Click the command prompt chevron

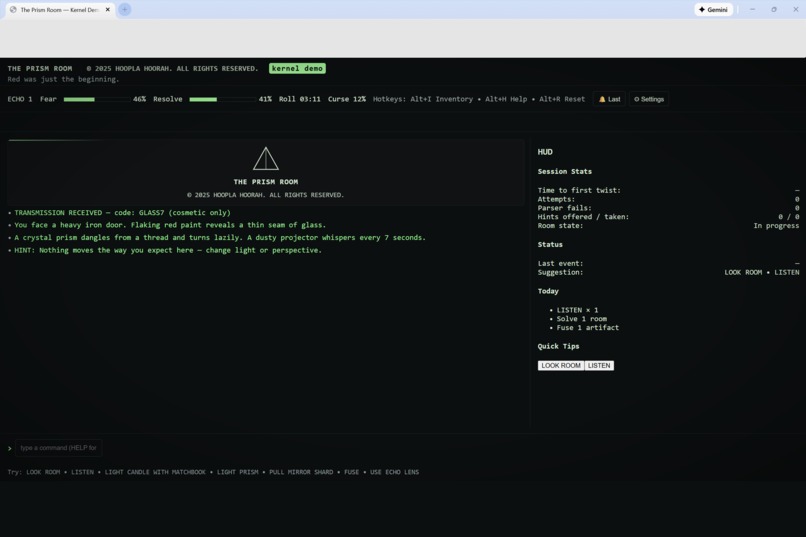(9, 448)
